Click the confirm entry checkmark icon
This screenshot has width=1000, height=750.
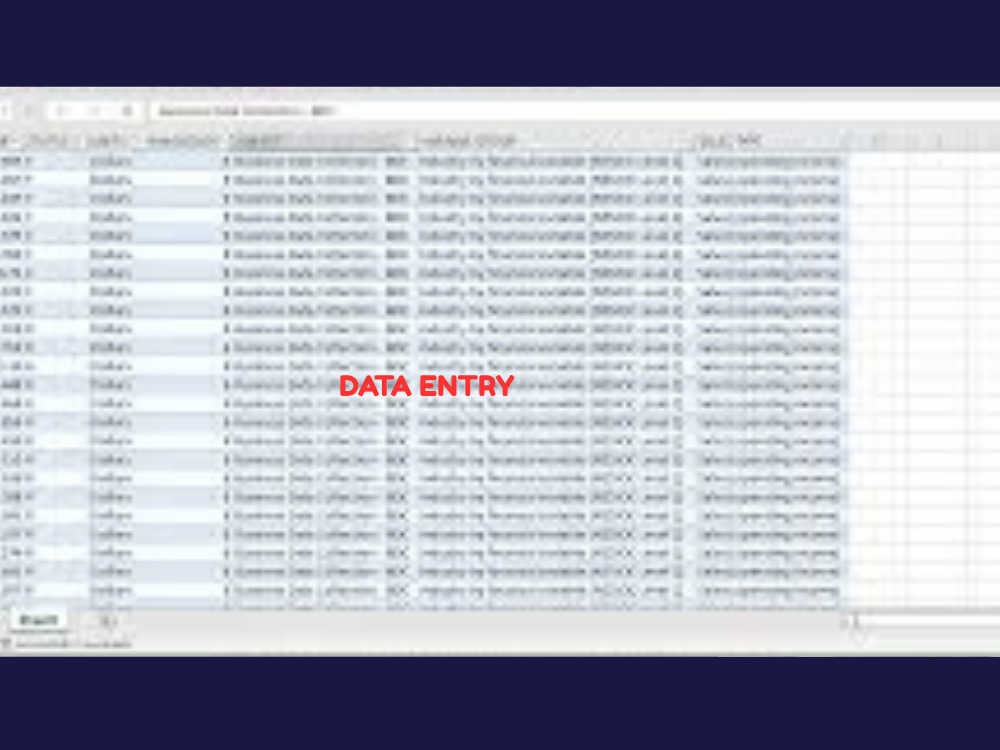pyautogui.click(x=94, y=111)
